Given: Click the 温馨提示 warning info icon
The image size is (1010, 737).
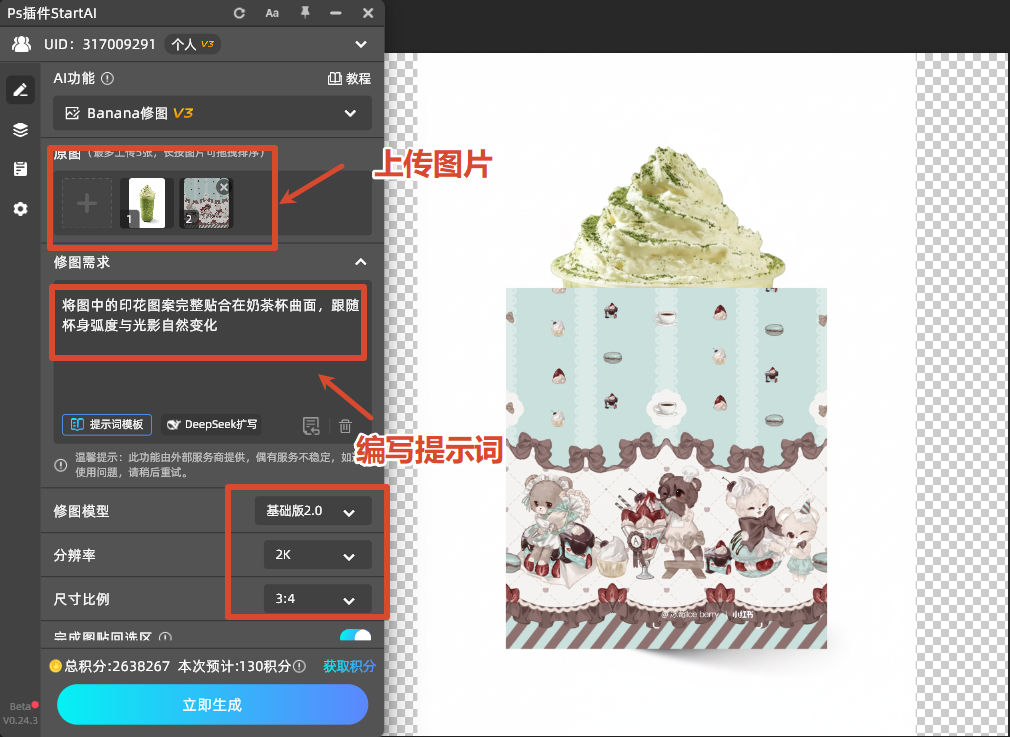Looking at the screenshot, I should coord(61,465).
